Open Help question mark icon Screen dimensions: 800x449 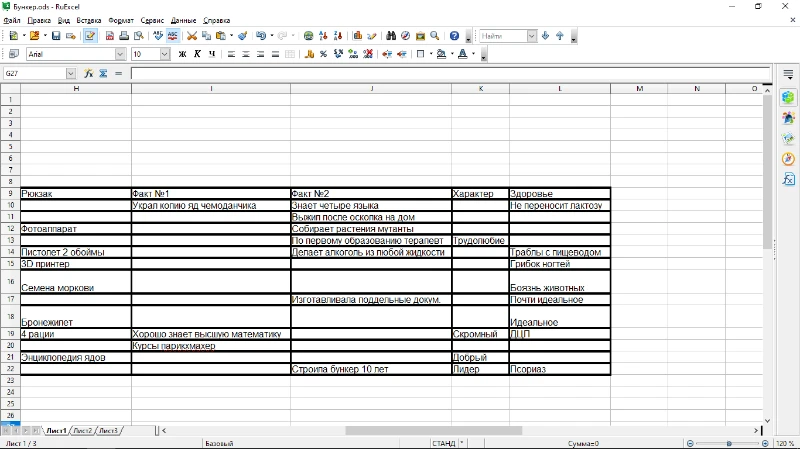click(x=454, y=36)
